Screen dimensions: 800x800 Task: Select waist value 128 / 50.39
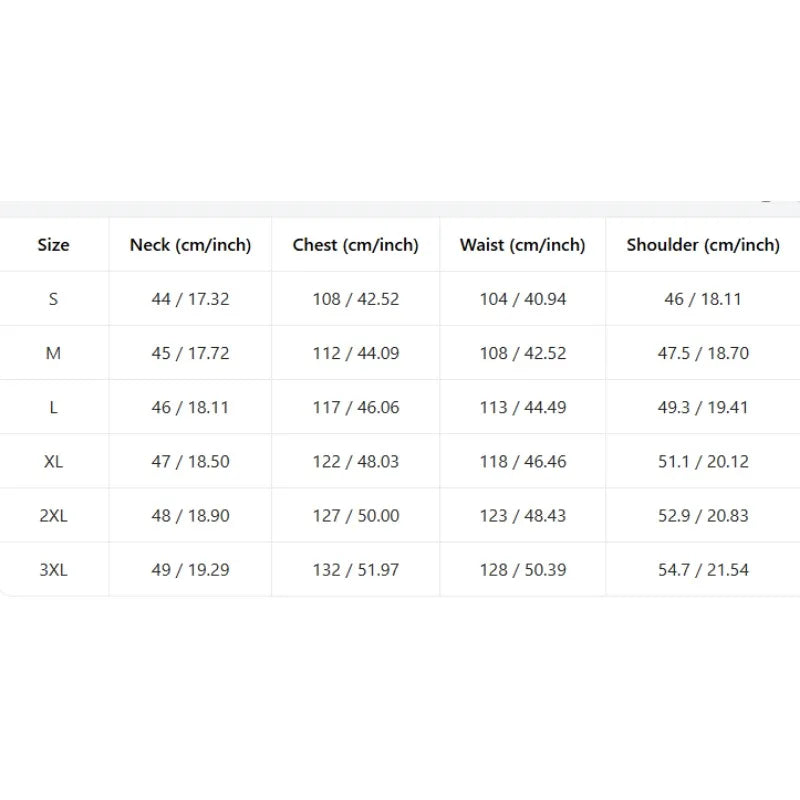522,569
